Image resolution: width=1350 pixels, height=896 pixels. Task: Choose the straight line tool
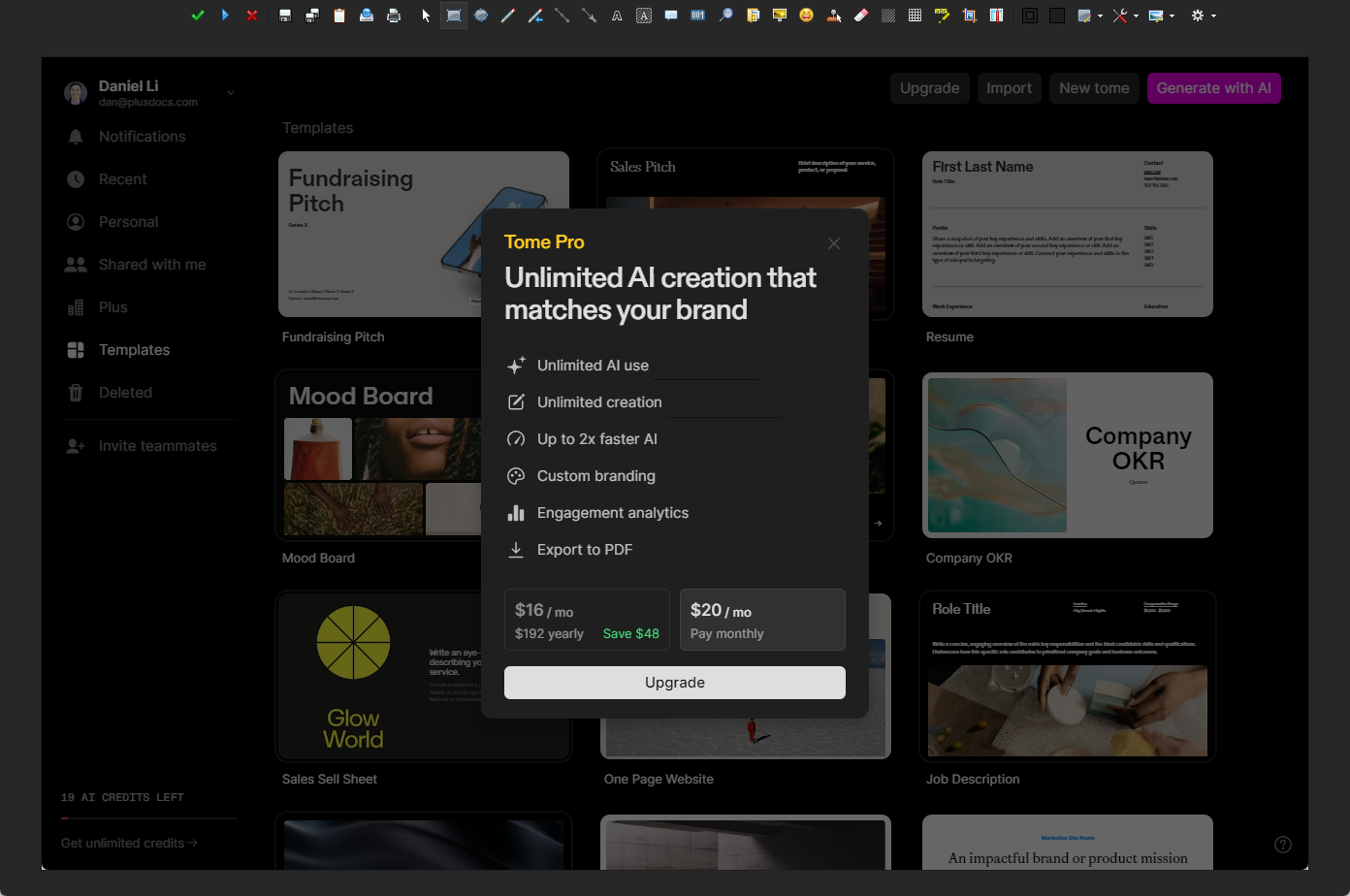pyautogui.click(x=562, y=16)
